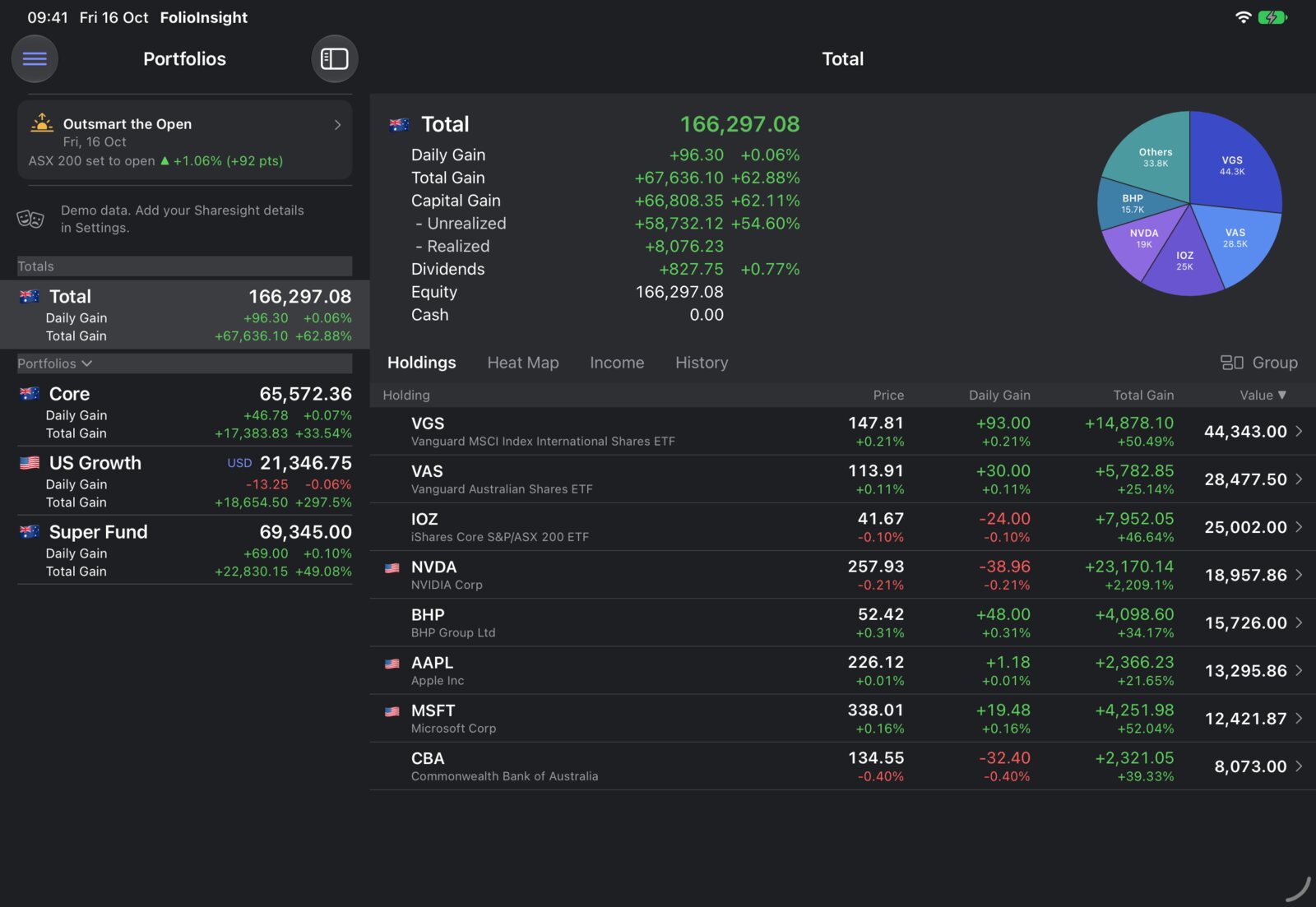
Task: Switch to the History tab
Action: (x=702, y=363)
